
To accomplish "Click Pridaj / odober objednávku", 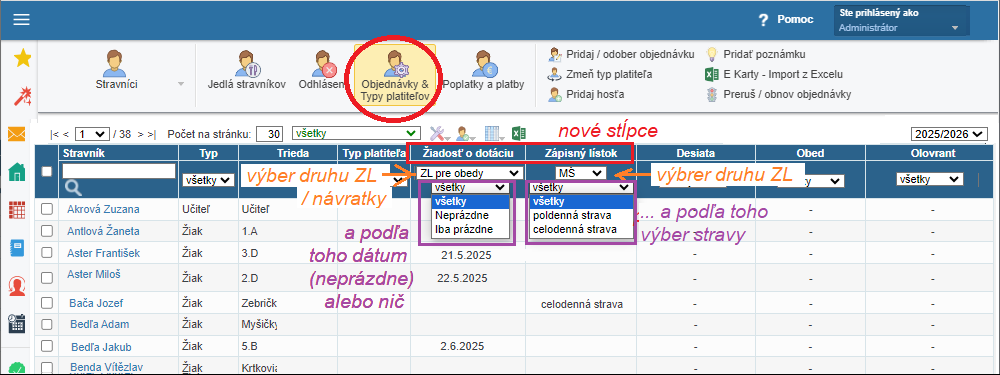I will pyautogui.click(x=621, y=54).
